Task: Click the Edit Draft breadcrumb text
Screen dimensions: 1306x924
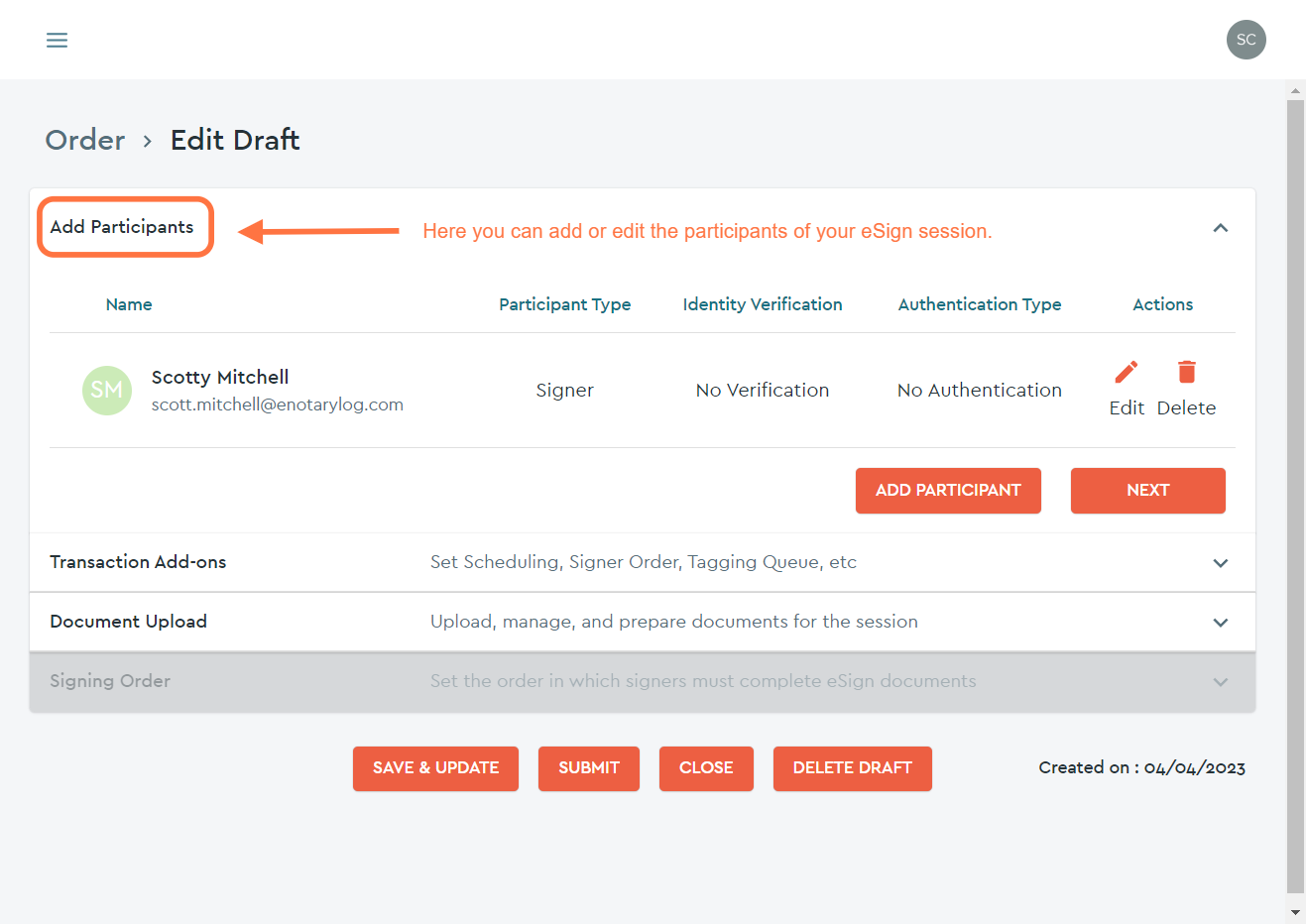Action: [235, 140]
